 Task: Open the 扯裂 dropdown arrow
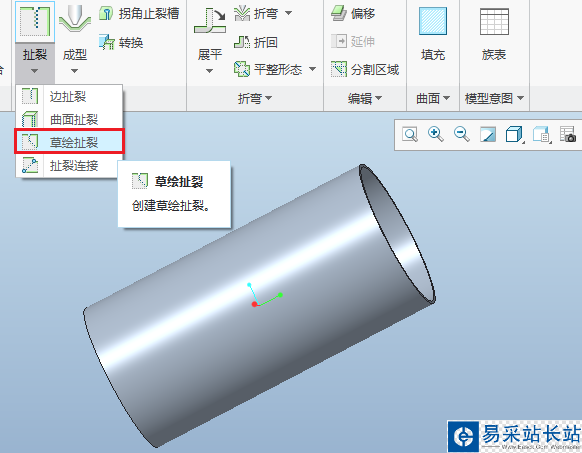[x=35, y=71]
